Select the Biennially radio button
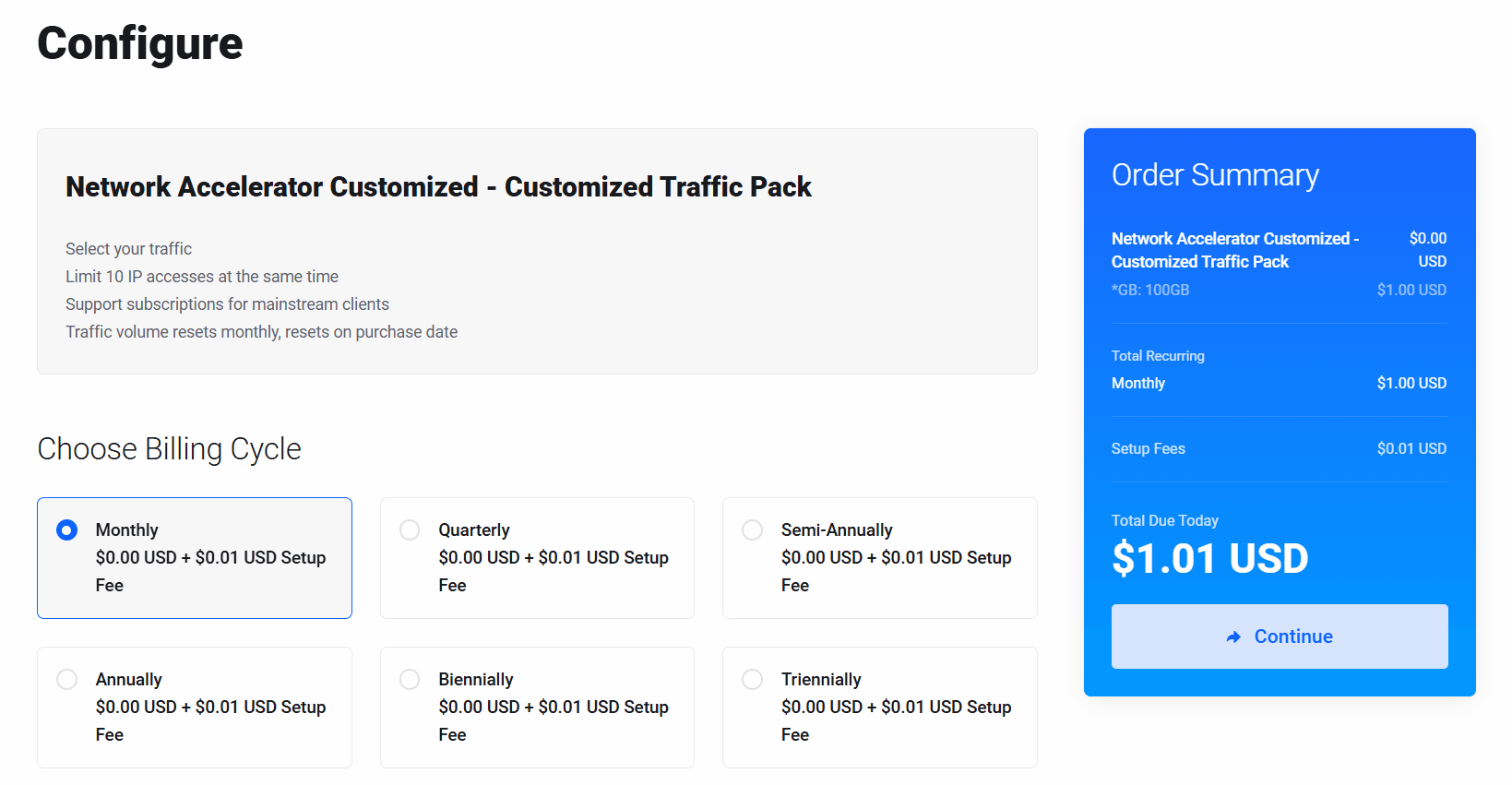The width and height of the screenshot is (1512, 785). (410, 680)
